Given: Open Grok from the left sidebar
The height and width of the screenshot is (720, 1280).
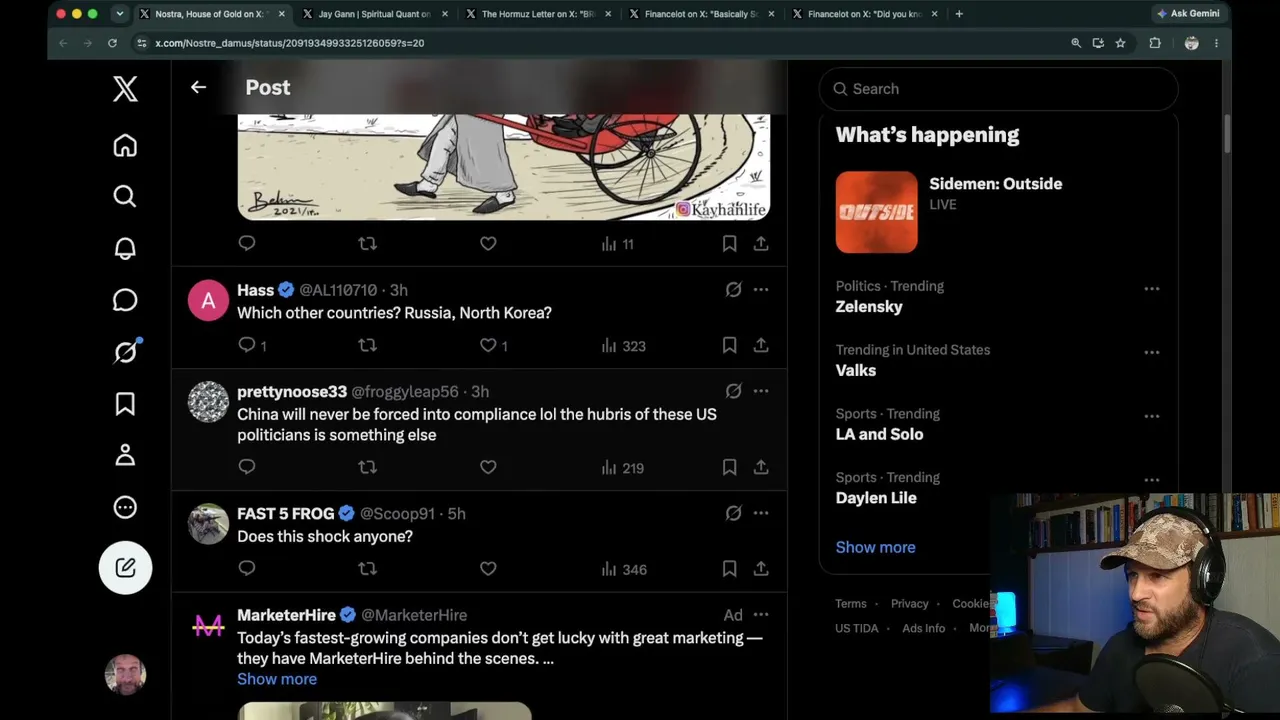Looking at the screenshot, I should coord(125,351).
